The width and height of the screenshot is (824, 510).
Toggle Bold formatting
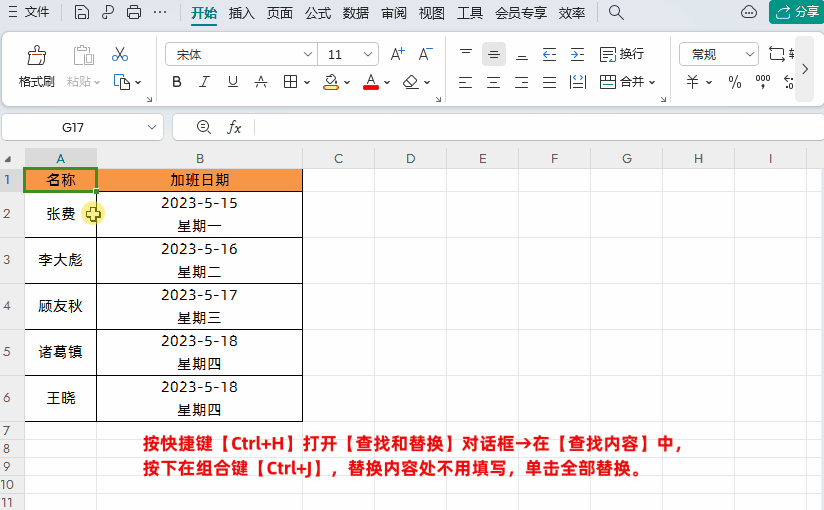pos(177,82)
